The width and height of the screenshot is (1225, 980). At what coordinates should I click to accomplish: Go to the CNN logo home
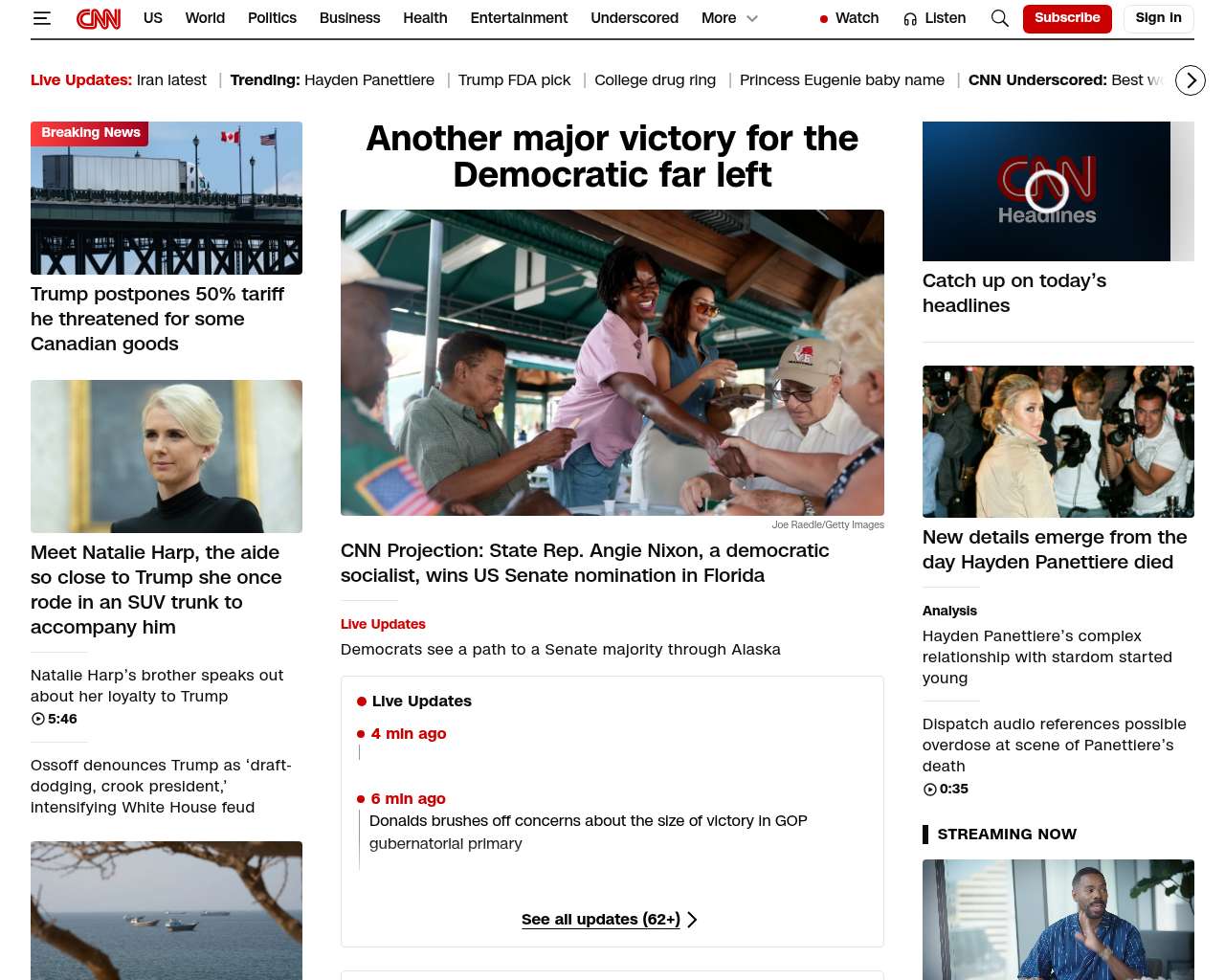tap(99, 18)
